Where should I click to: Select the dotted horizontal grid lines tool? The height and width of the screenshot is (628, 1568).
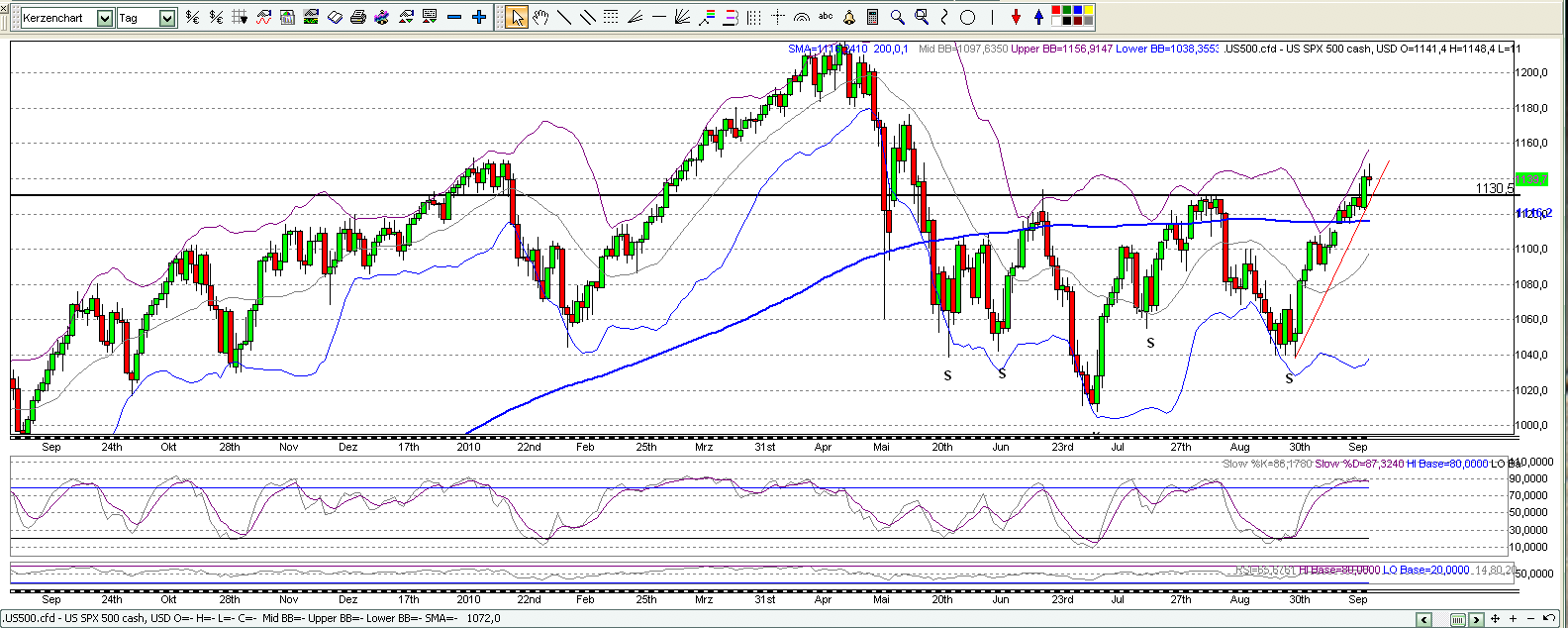pos(611,17)
